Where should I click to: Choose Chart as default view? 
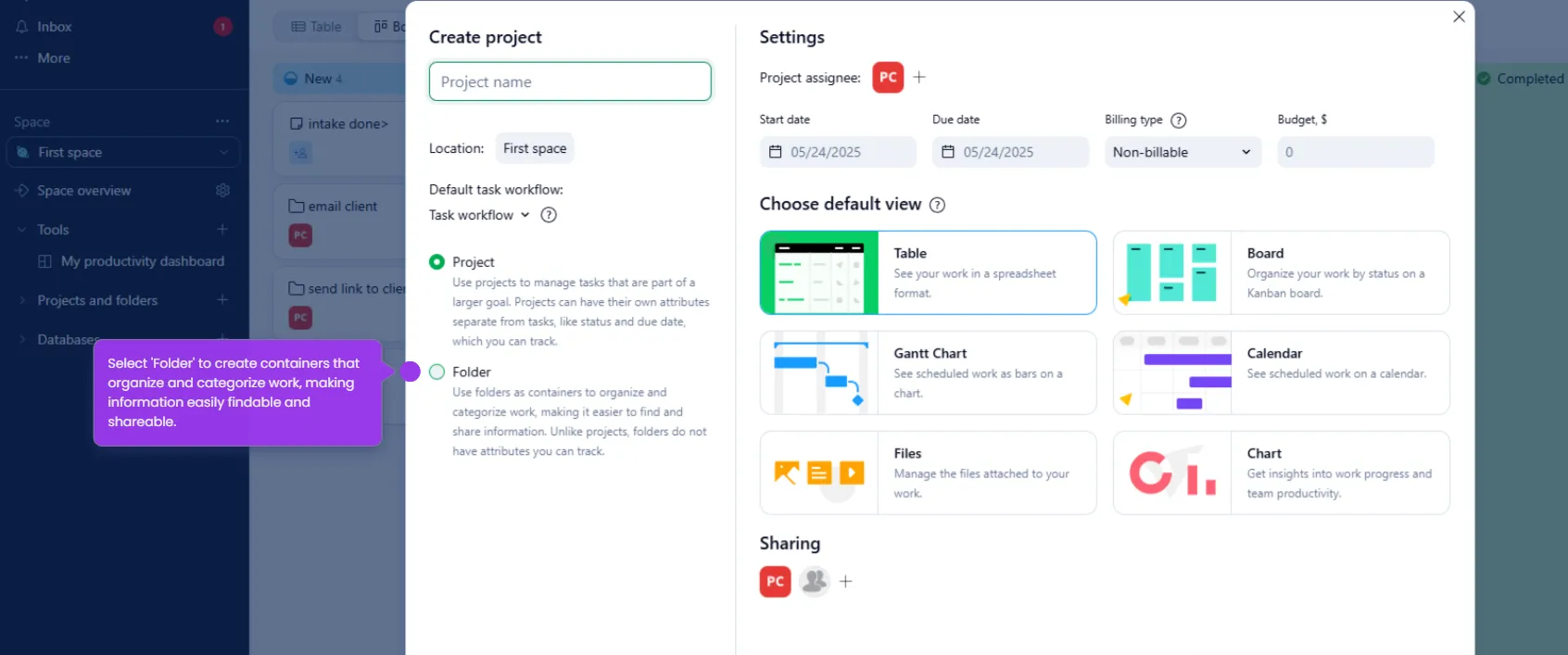(1281, 472)
